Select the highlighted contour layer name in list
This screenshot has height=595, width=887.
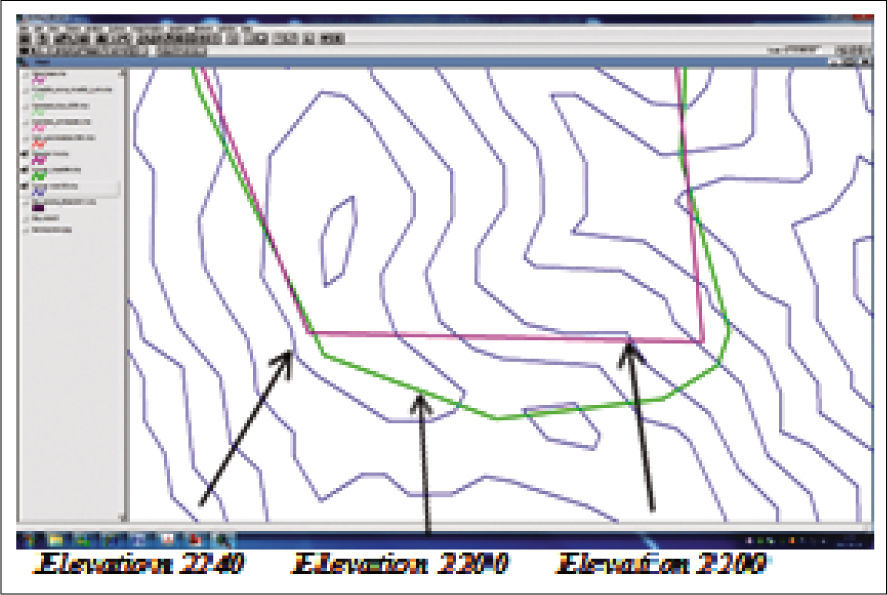coord(60,186)
